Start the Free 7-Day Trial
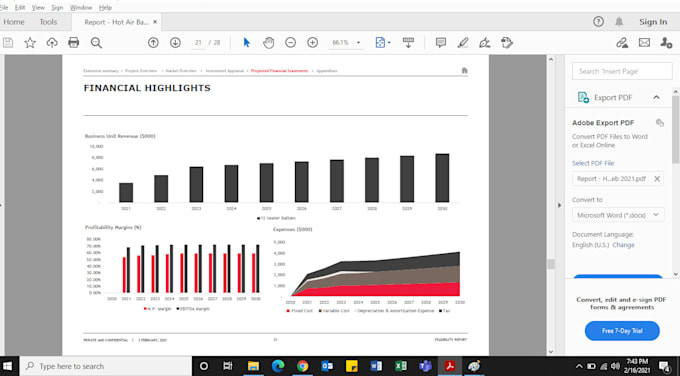 click(x=622, y=331)
